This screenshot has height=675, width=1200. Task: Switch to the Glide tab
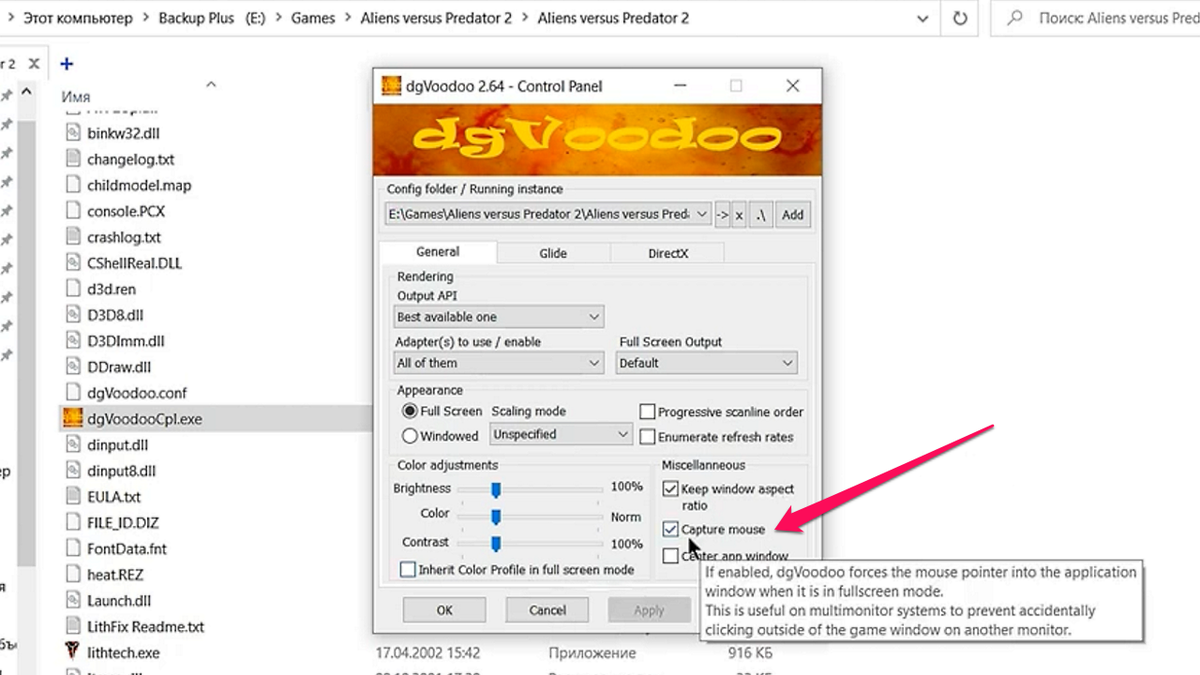coord(552,252)
